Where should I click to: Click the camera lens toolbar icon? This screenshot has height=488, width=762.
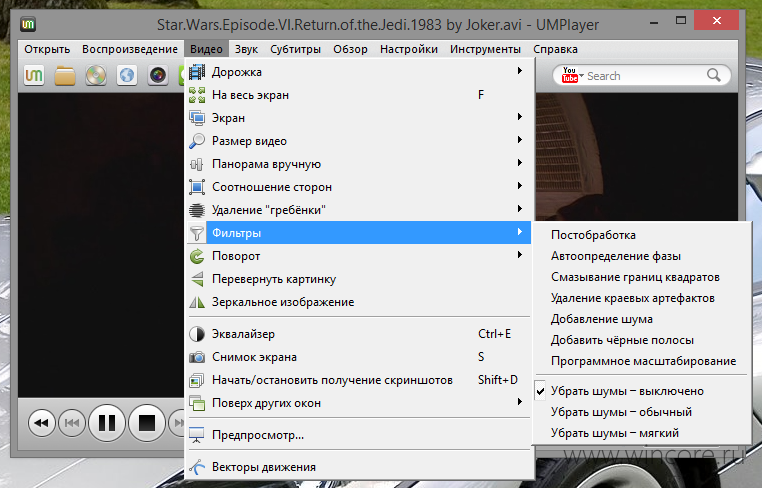[158, 75]
